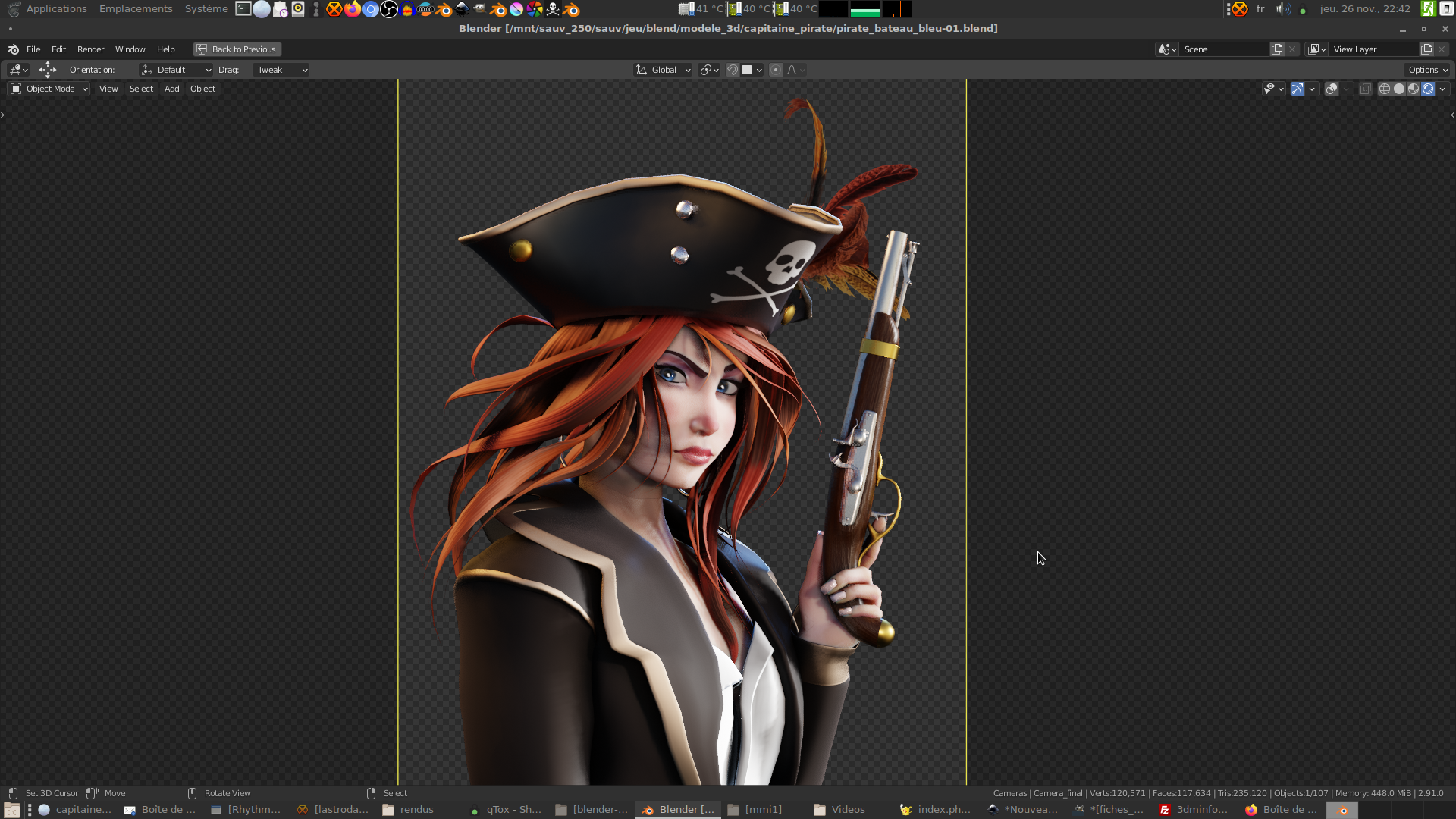Open the Drag Tweak dropdown

pos(281,70)
